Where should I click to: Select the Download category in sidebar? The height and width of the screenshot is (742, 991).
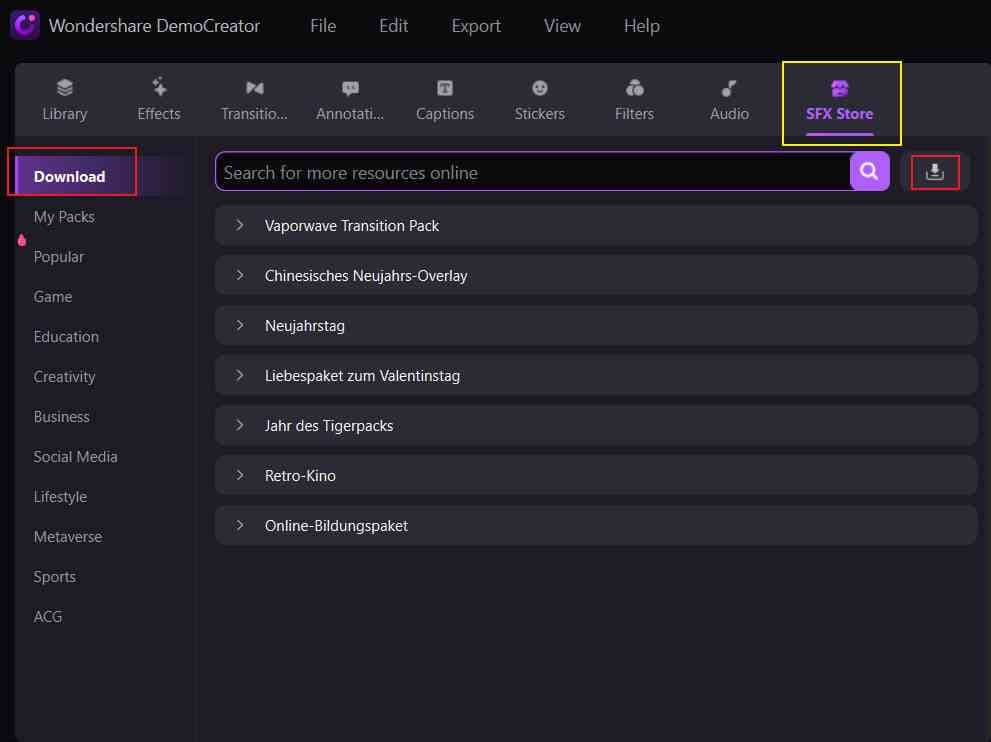[x=70, y=176]
